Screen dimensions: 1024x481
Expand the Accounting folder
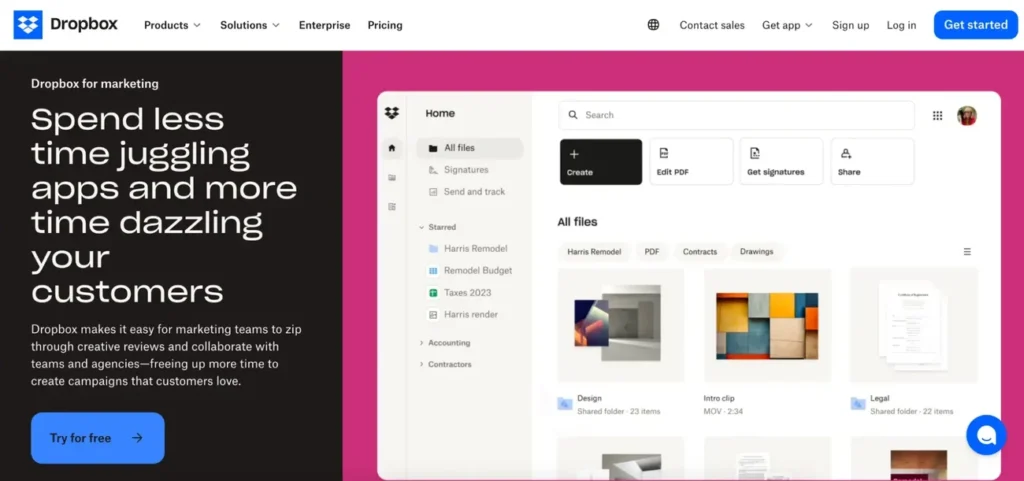point(421,343)
